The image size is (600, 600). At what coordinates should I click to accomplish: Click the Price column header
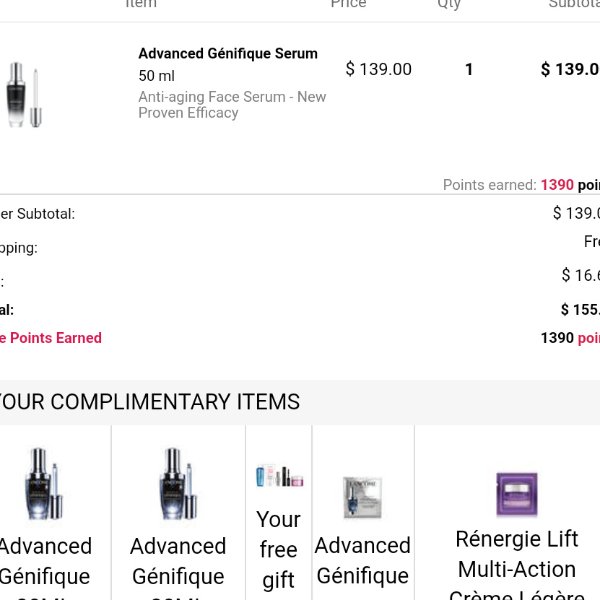click(x=349, y=4)
